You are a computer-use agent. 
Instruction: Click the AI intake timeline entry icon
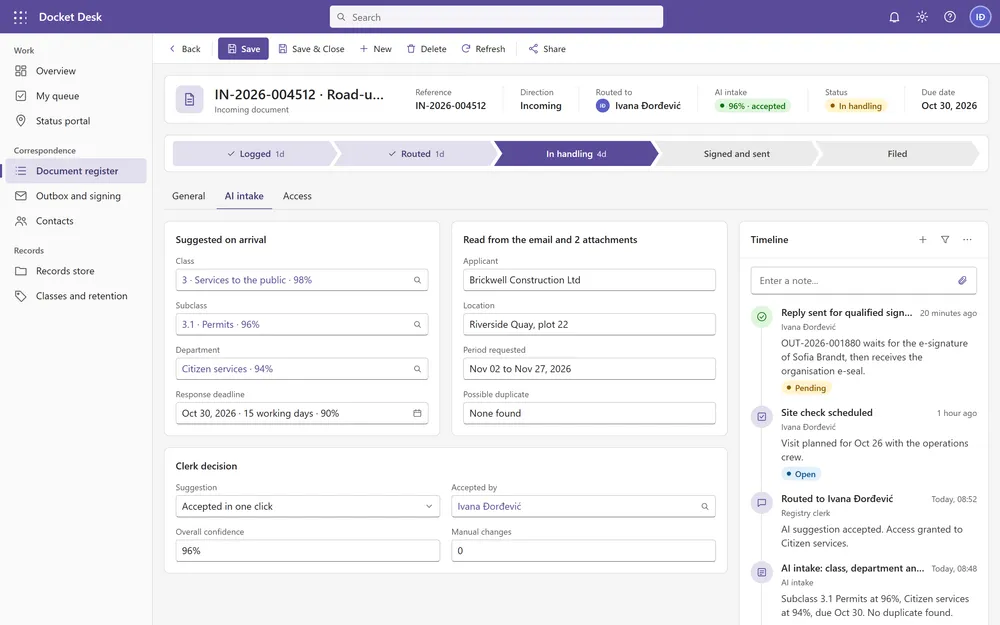click(761, 572)
